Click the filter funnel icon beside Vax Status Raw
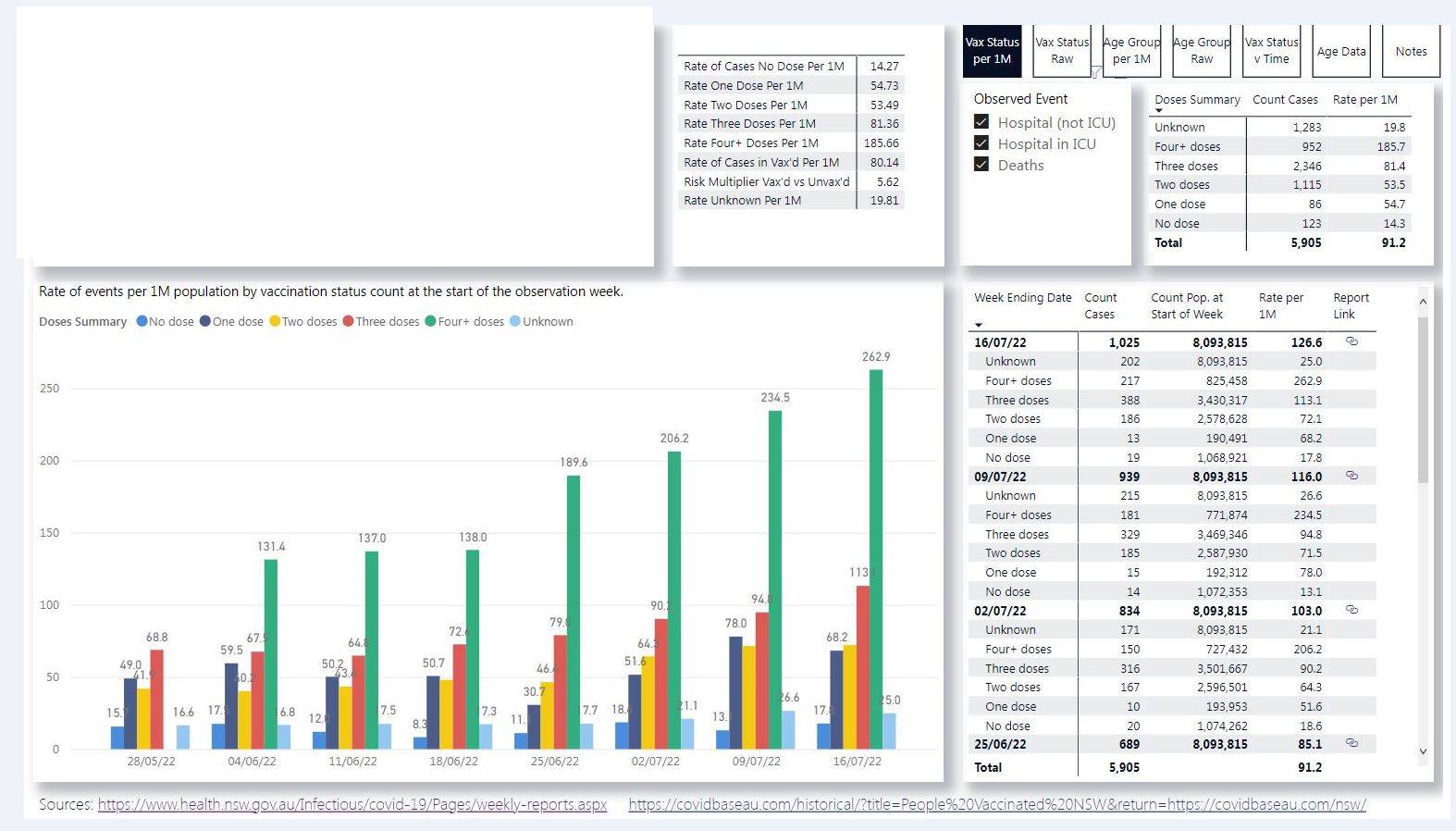Screen dimensions: 1456x831 (1096, 72)
